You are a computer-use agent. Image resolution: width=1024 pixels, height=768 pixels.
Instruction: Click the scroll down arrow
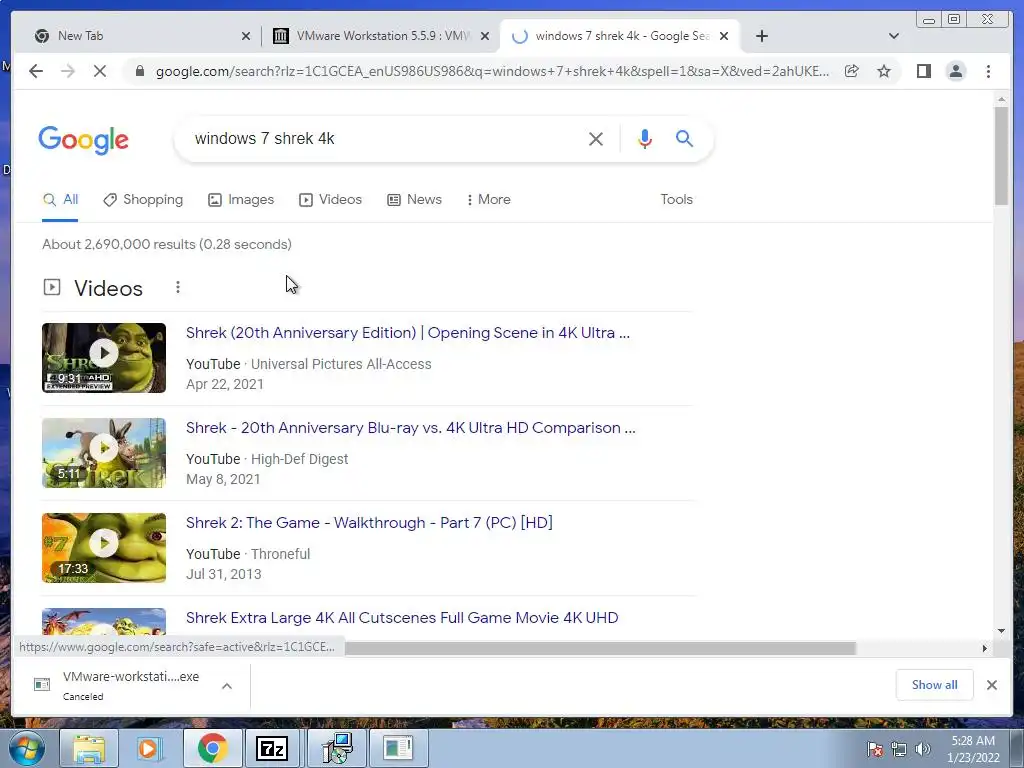click(x=1001, y=631)
